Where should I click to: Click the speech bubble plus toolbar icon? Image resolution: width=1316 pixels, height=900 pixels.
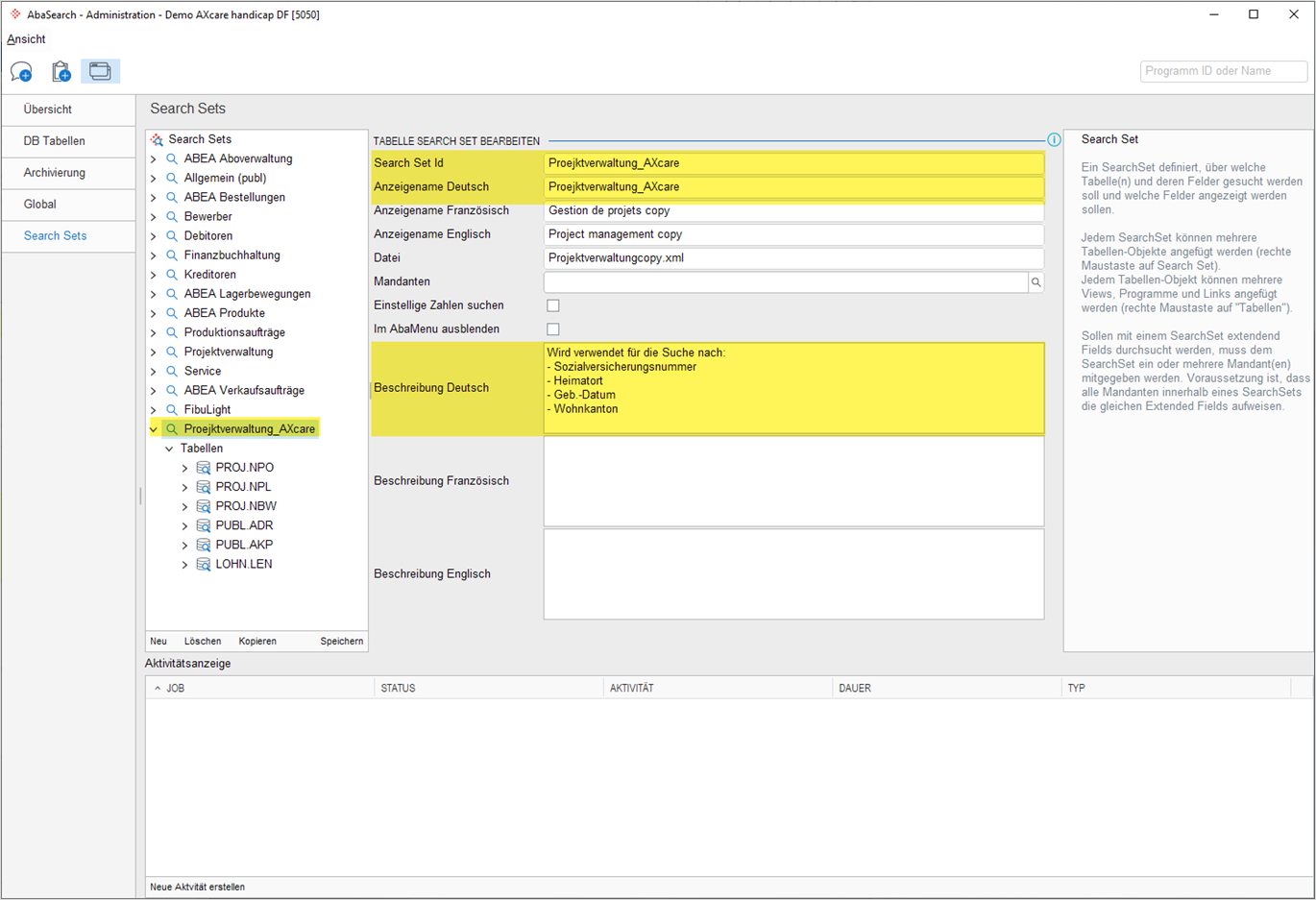pos(21,71)
